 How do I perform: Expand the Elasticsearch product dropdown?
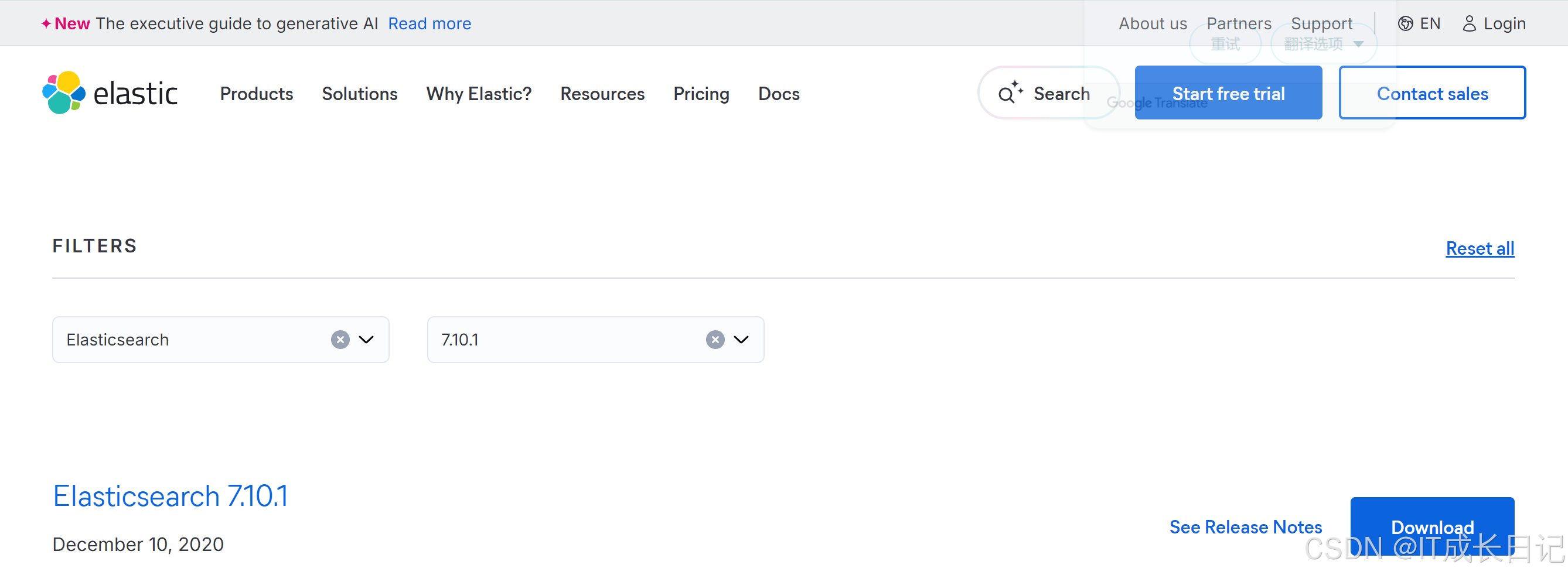click(366, 340)
